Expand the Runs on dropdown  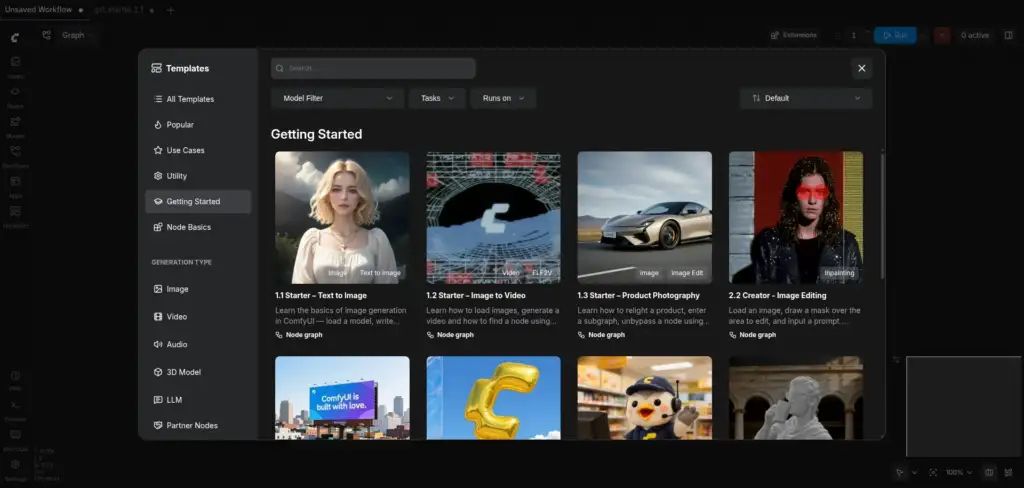click(x=503, y=98)
